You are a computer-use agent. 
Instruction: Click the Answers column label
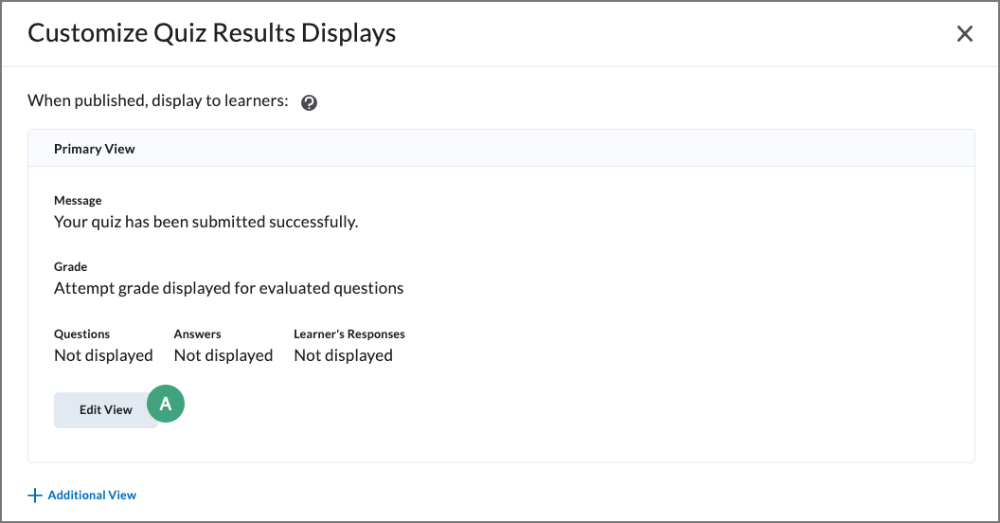pos(197,334)
